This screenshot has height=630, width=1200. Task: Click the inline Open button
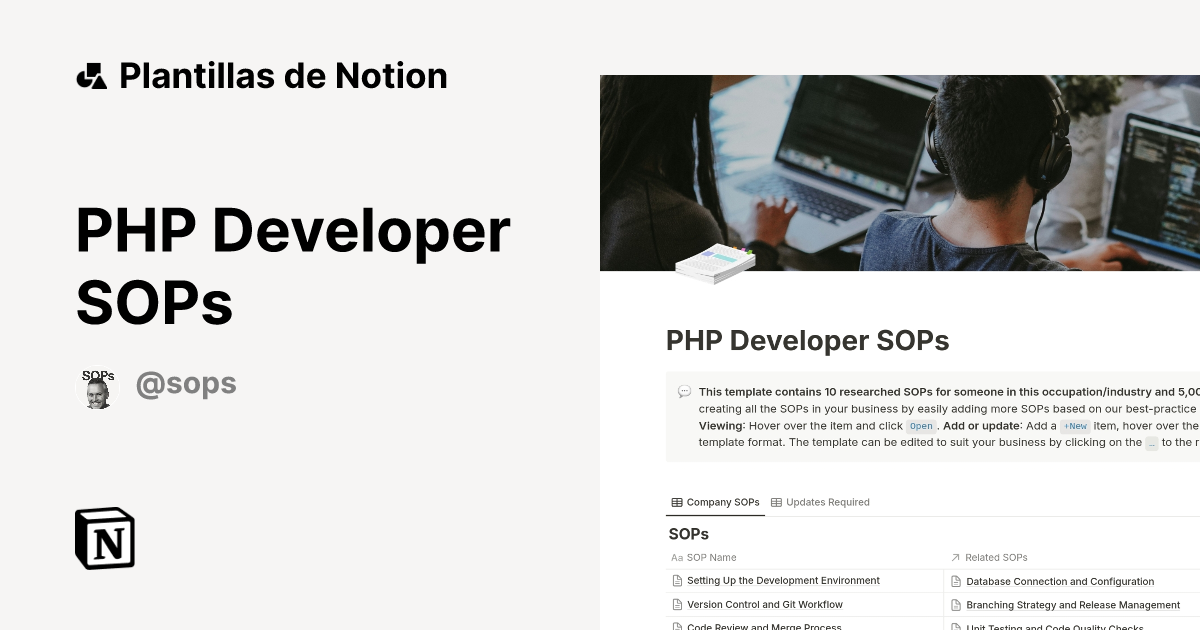tap(919, 426)
